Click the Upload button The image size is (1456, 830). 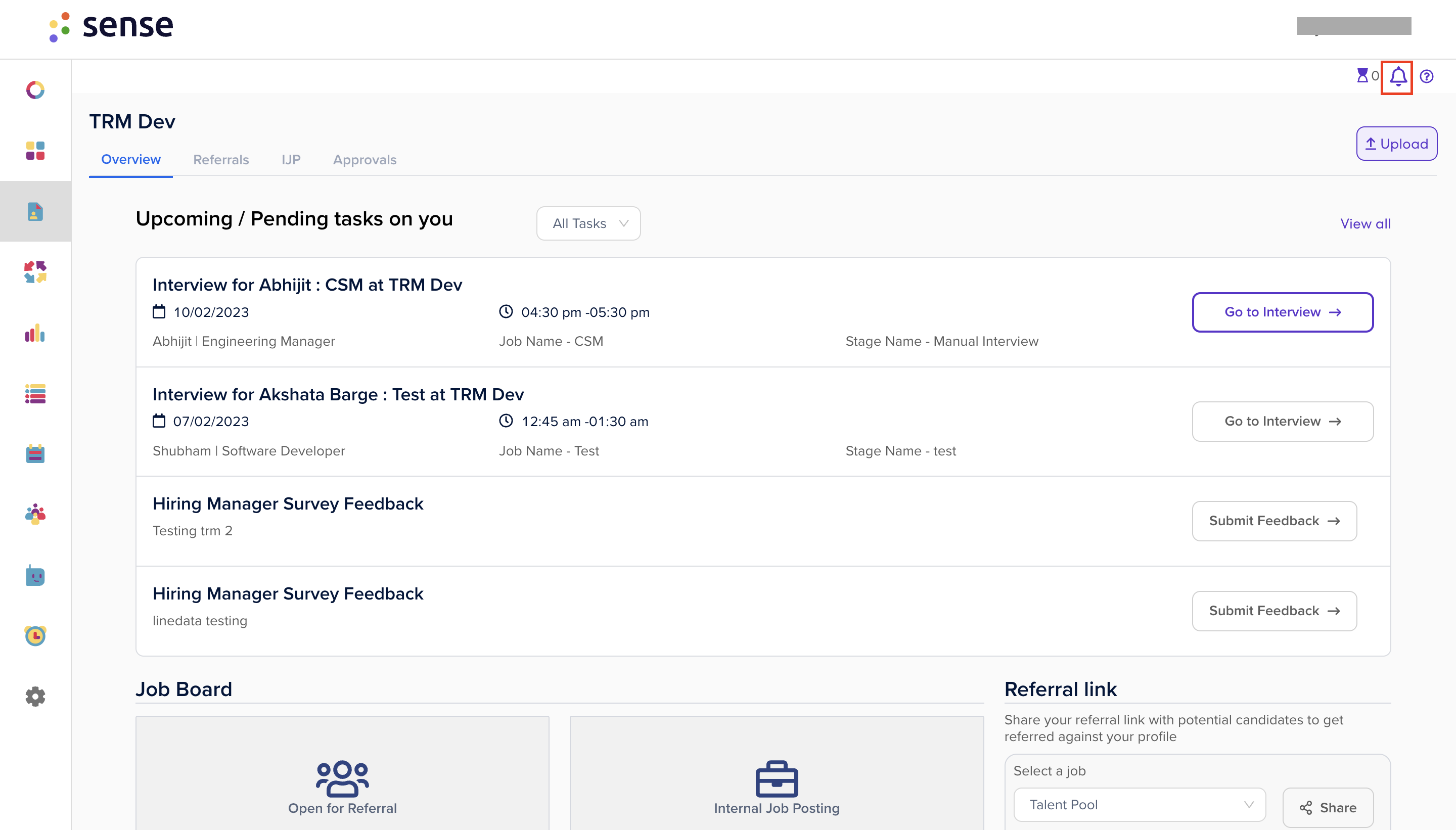click(x=1397, y=144)
